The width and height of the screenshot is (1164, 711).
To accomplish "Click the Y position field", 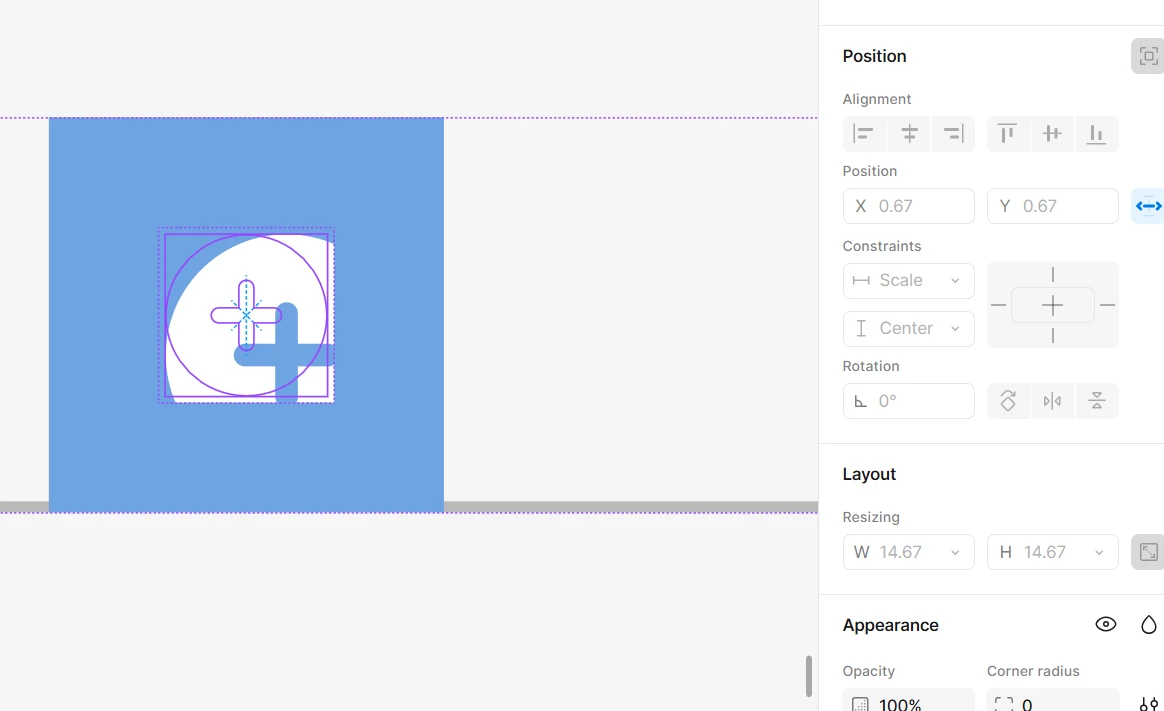I will click(x=1053, y=206).
